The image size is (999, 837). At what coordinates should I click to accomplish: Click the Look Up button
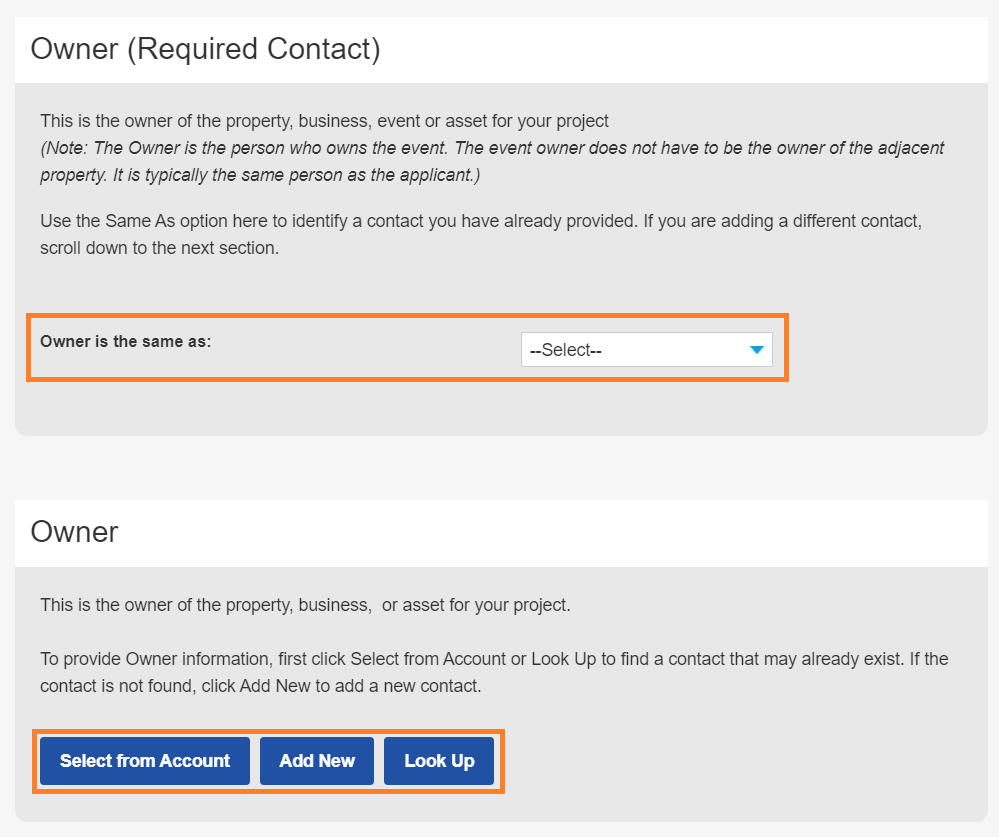439,761
